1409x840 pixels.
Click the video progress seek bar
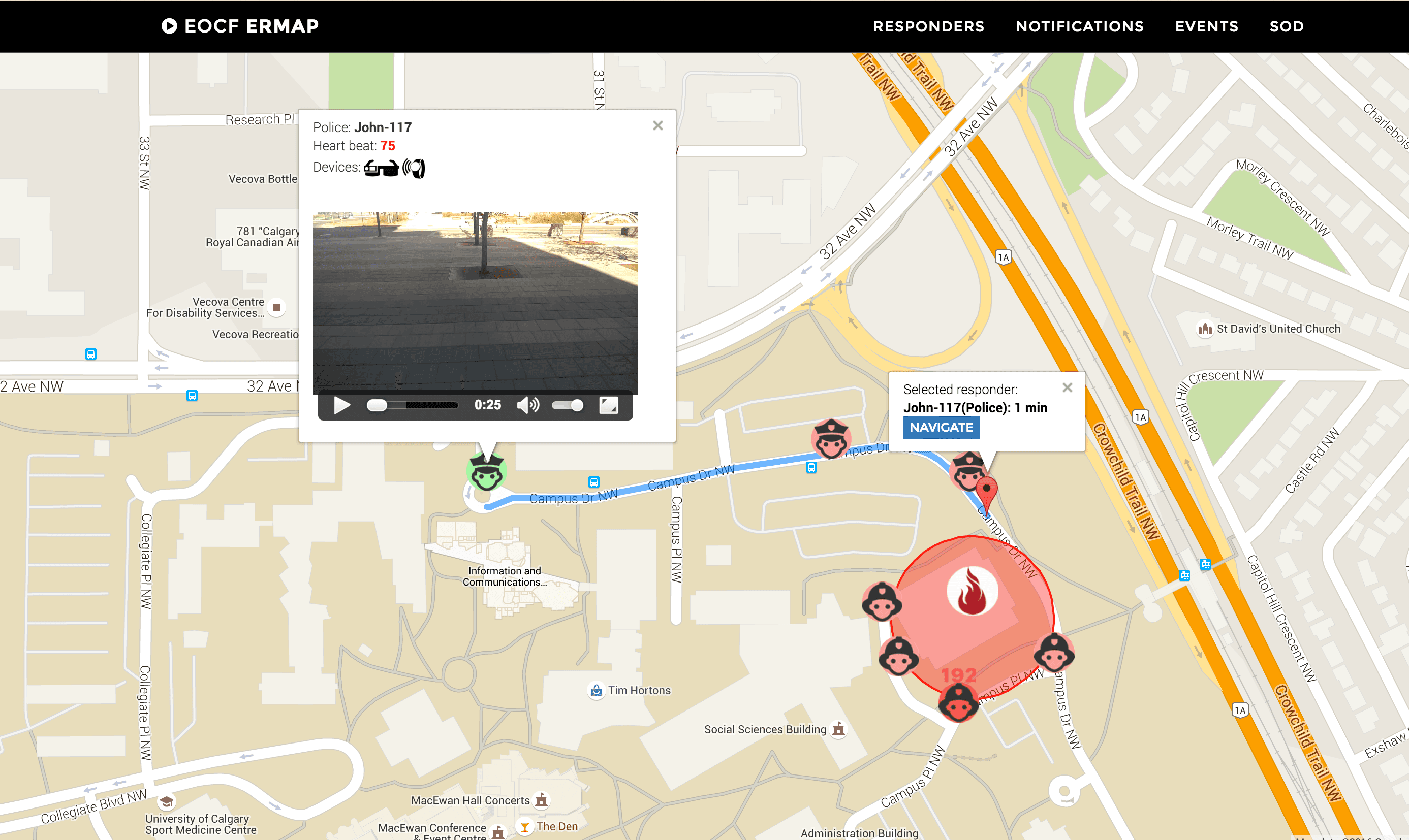(x=412, y=405)
